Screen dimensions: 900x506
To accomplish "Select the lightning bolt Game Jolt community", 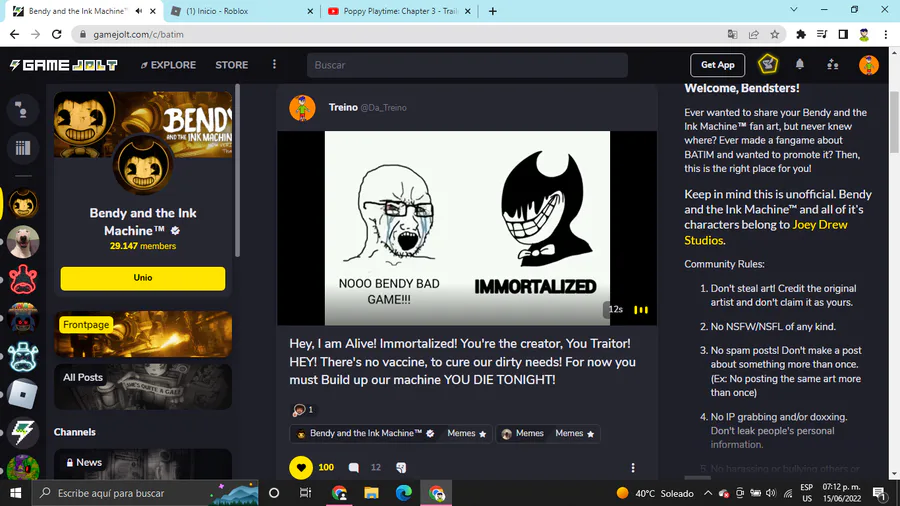I will coord(23,432).
